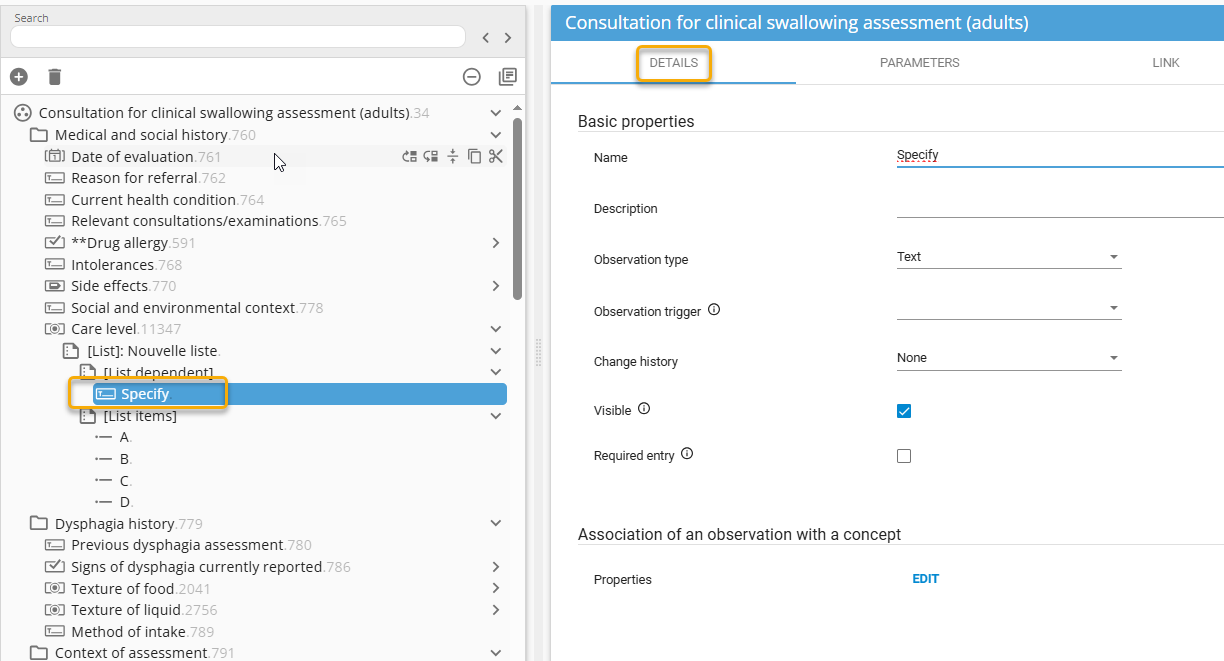Screen dimensions: 1224x661
Task: Uncheck the Visible checkbox
Action: pyautogui.click(x=904, y=411)
